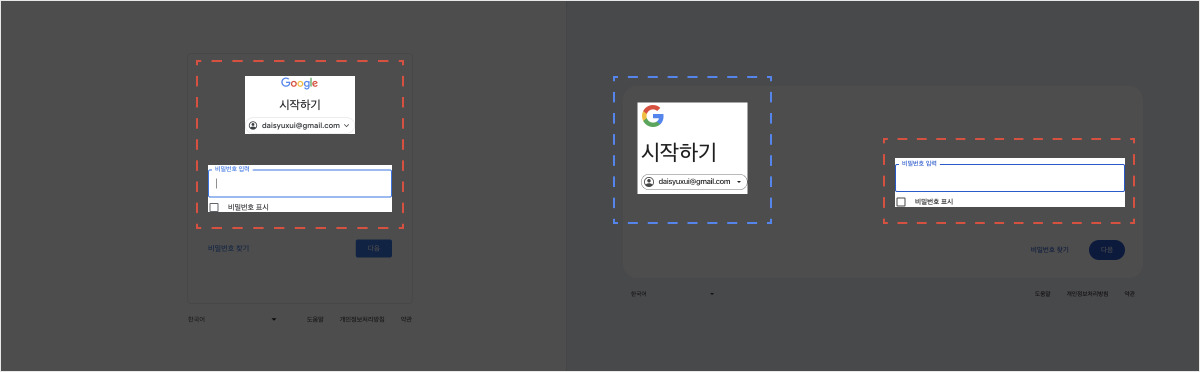The width and height of the screenshot is (1200, 372).
Task: Follow 비밀번호 찾기 link in wide card
Action: point(1049,250)
